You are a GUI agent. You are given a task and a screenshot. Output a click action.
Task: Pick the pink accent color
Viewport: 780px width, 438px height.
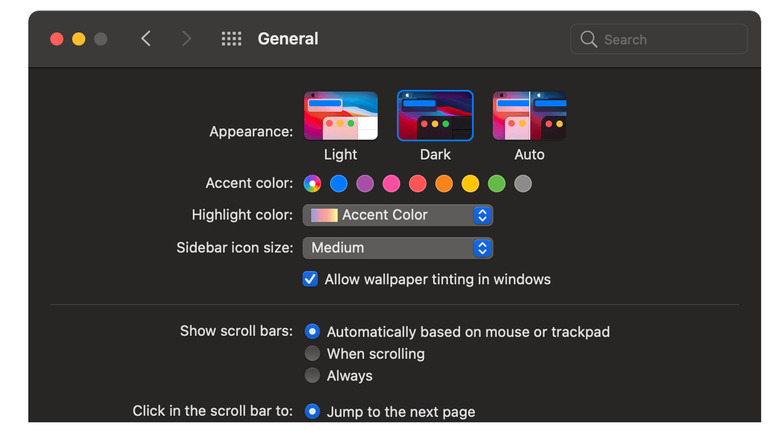pyautogui.click(x=391, y=184)
